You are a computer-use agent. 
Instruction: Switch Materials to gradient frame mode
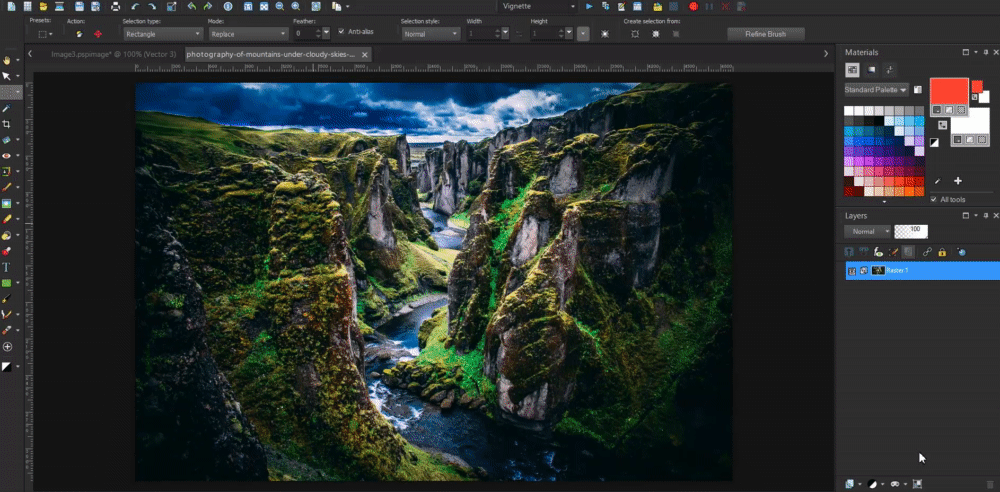point(871,70)
